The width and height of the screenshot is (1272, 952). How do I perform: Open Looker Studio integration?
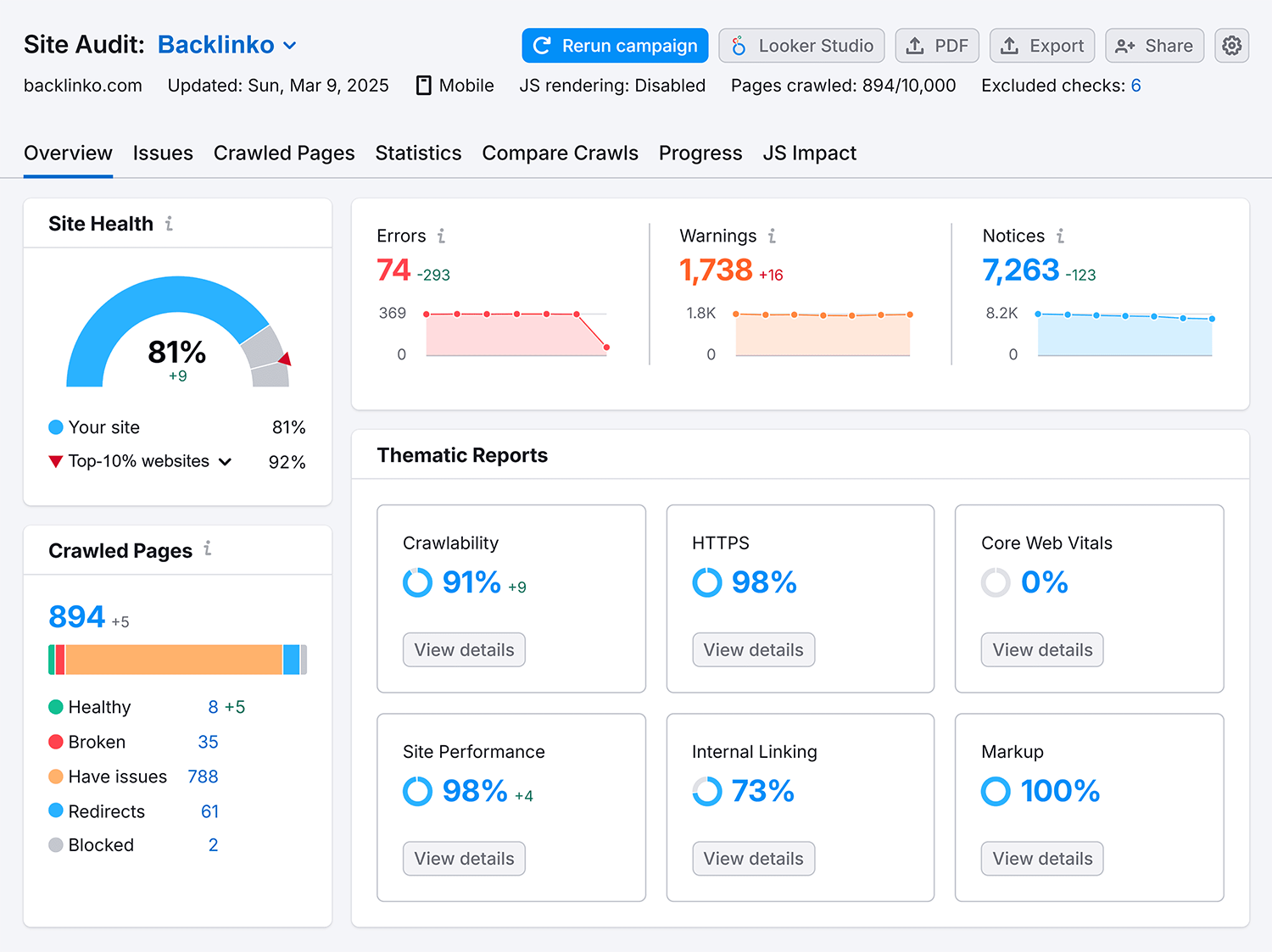[x=802, y=46]
